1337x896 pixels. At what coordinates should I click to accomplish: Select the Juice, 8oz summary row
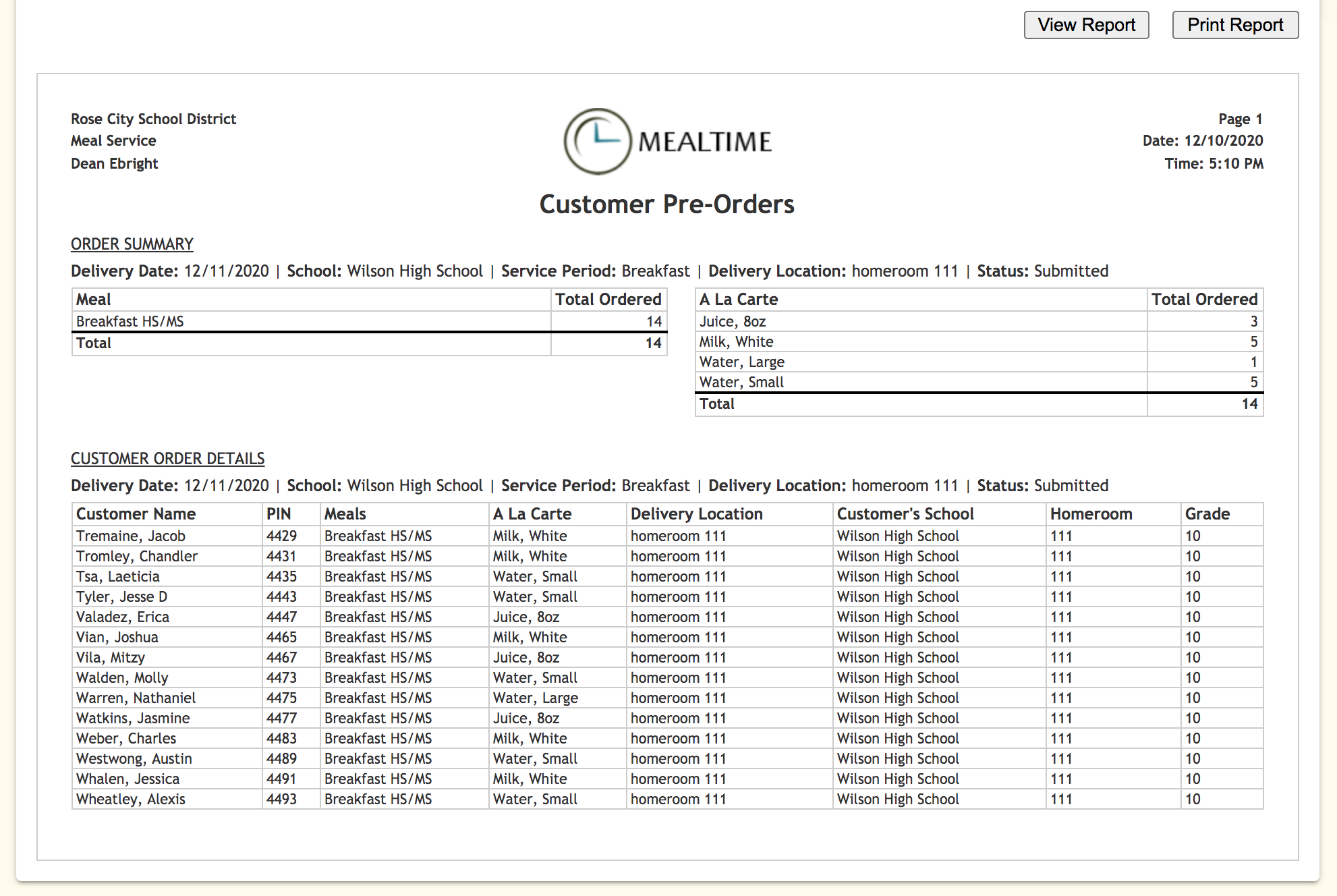[x=733, y=322]
